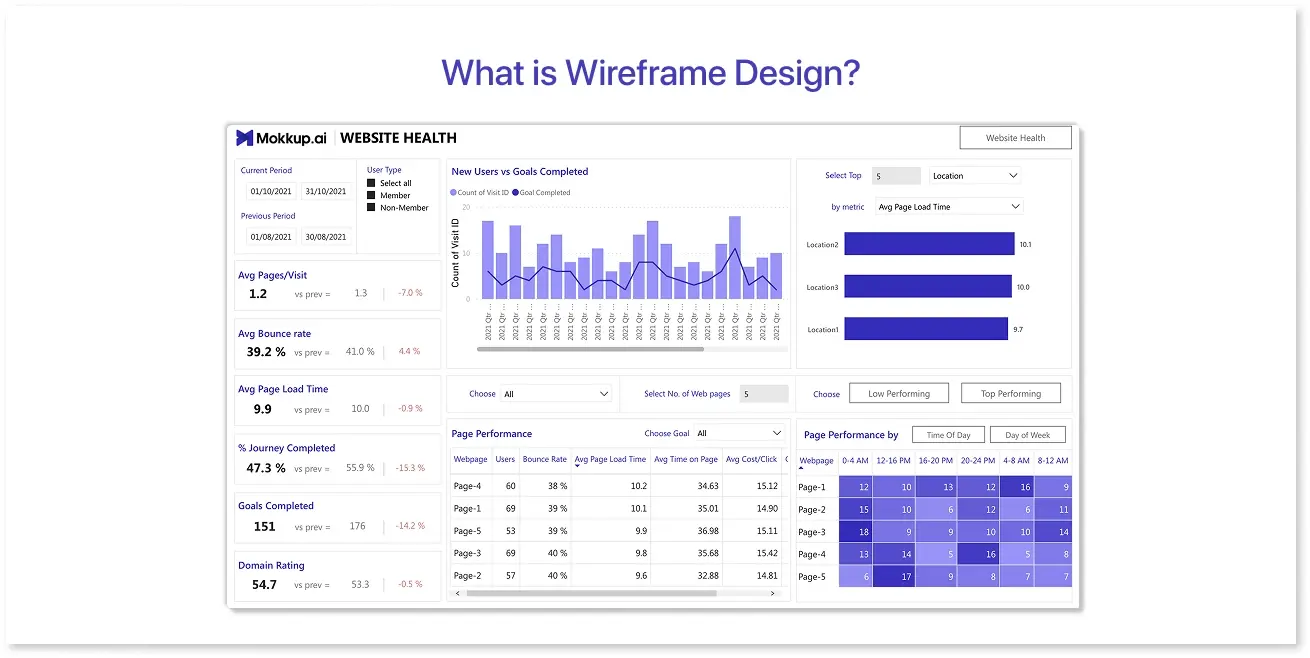
Task: Click the Mokkup.ai logo icon
Action: click(244, 138)
